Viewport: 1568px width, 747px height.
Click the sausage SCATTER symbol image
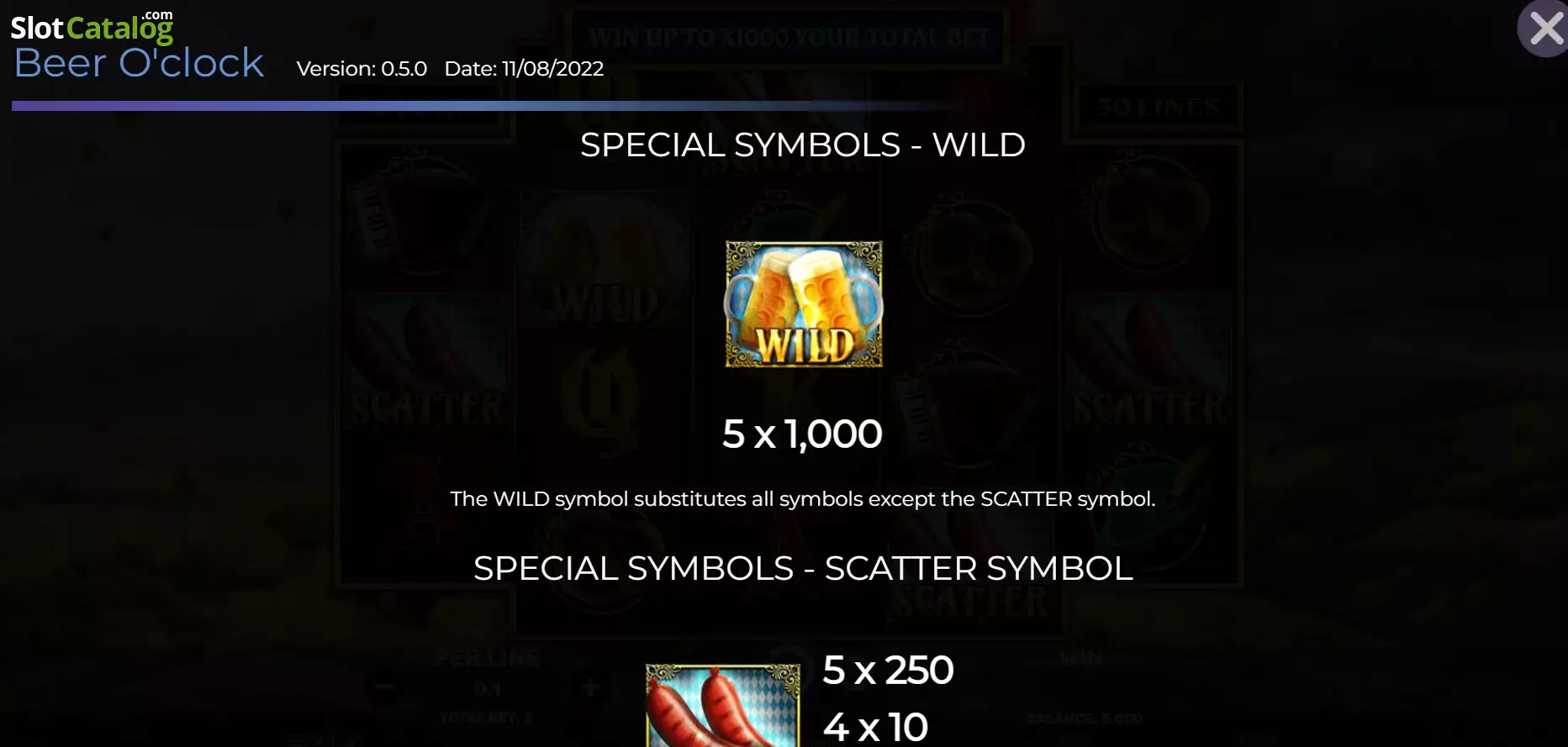coord(723,705)
